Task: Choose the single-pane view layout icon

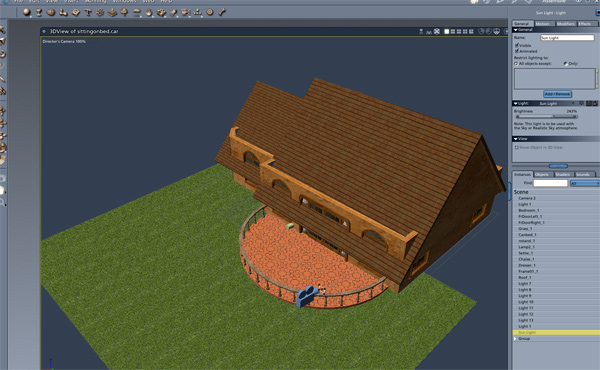Action: (x=447, y=31)
